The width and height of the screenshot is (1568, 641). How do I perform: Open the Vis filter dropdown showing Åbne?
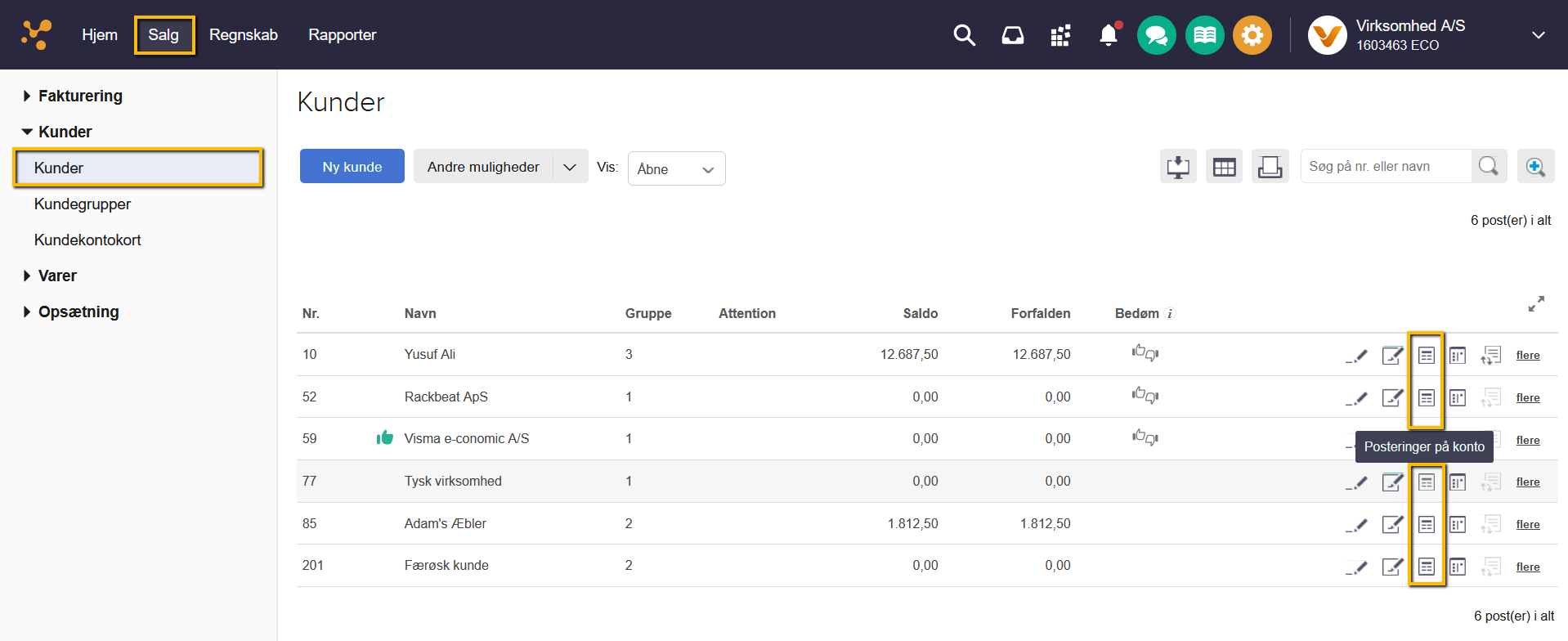click(x=676, y=169)
